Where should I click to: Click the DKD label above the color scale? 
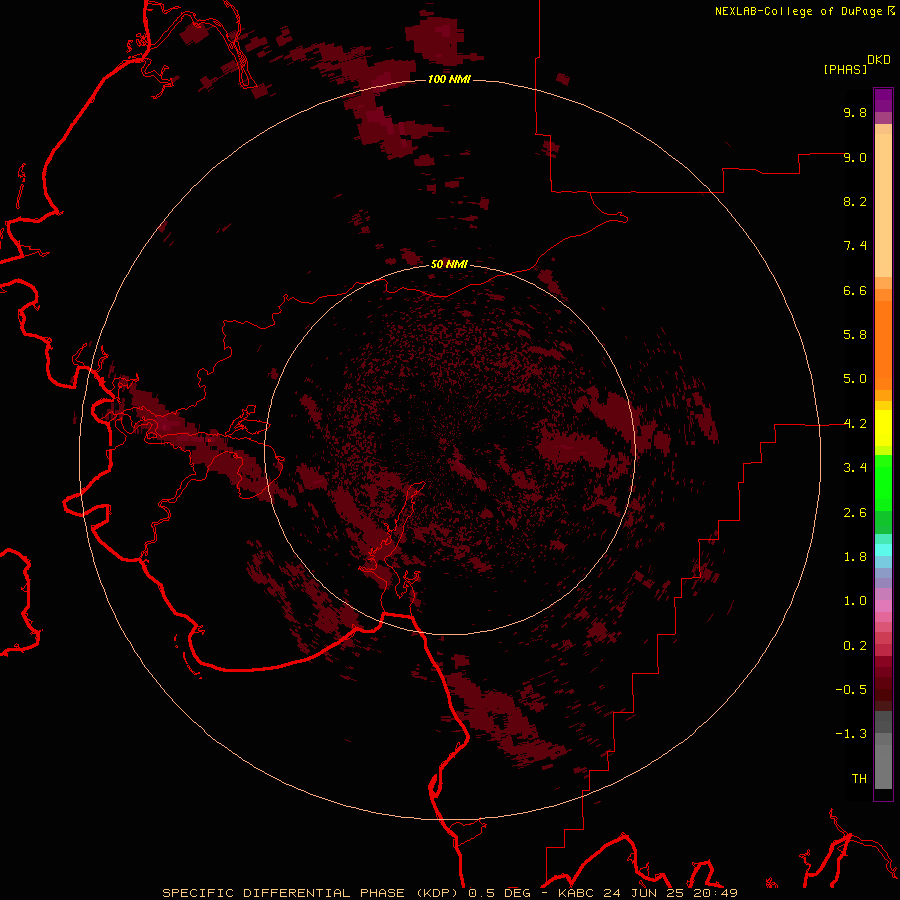879,60
